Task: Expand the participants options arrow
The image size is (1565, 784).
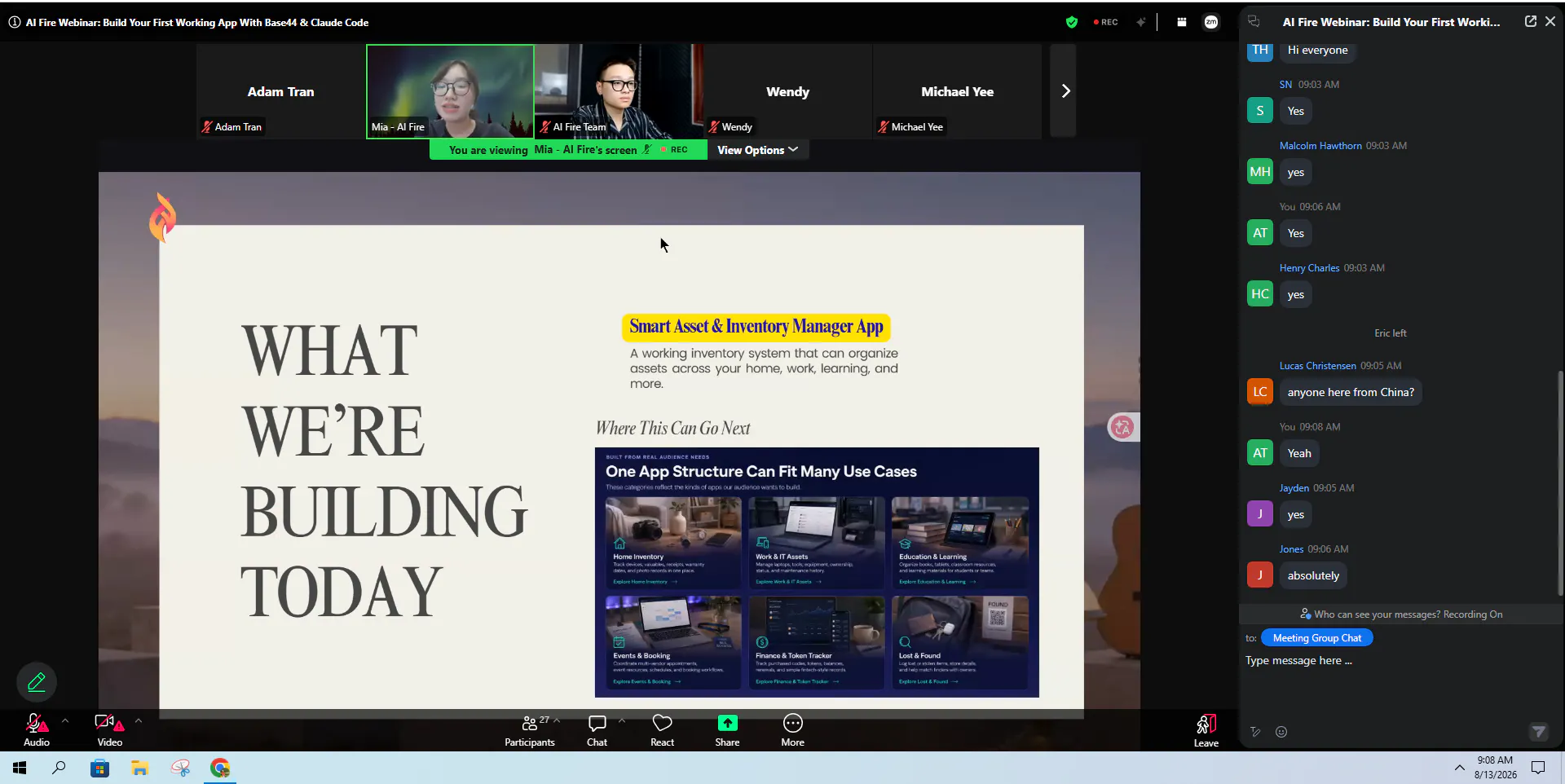Action: [x=557, y=720]
